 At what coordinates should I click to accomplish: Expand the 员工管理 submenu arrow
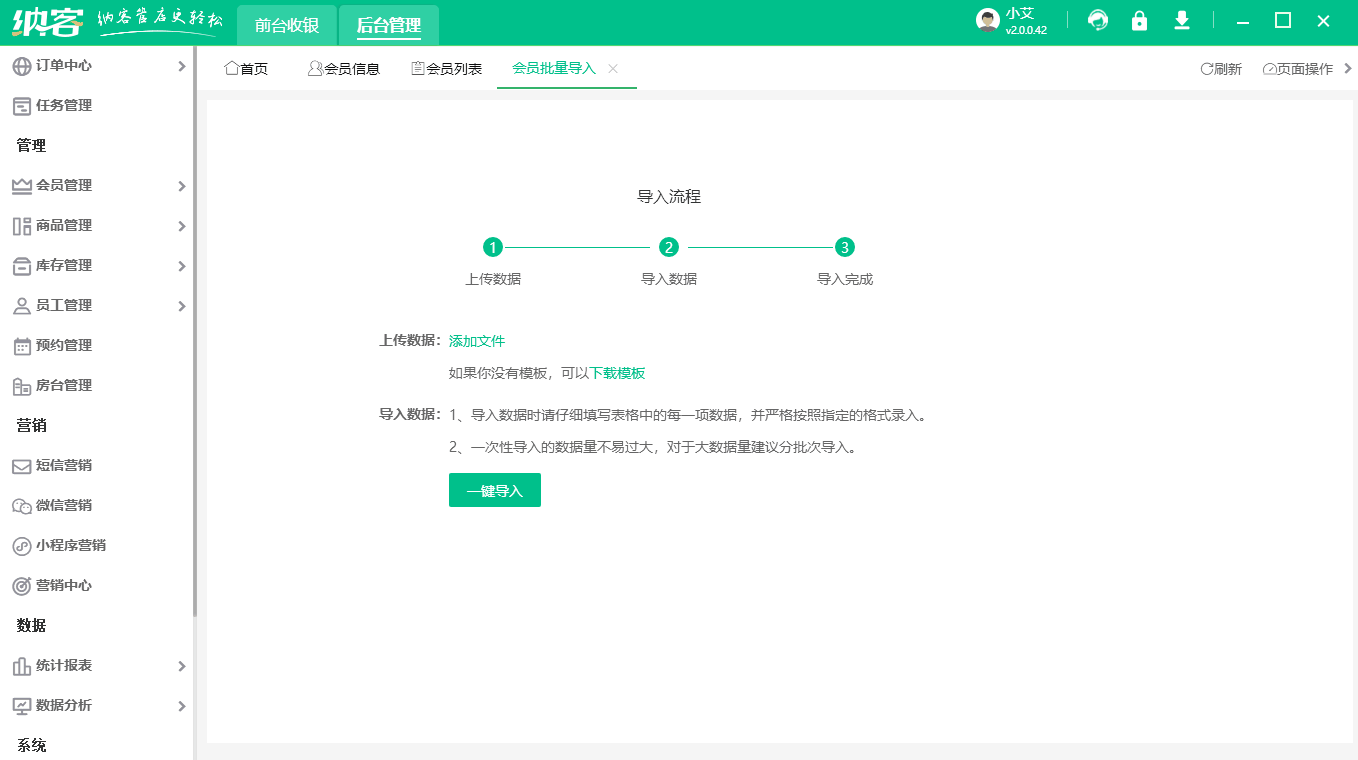click(181, 305)
